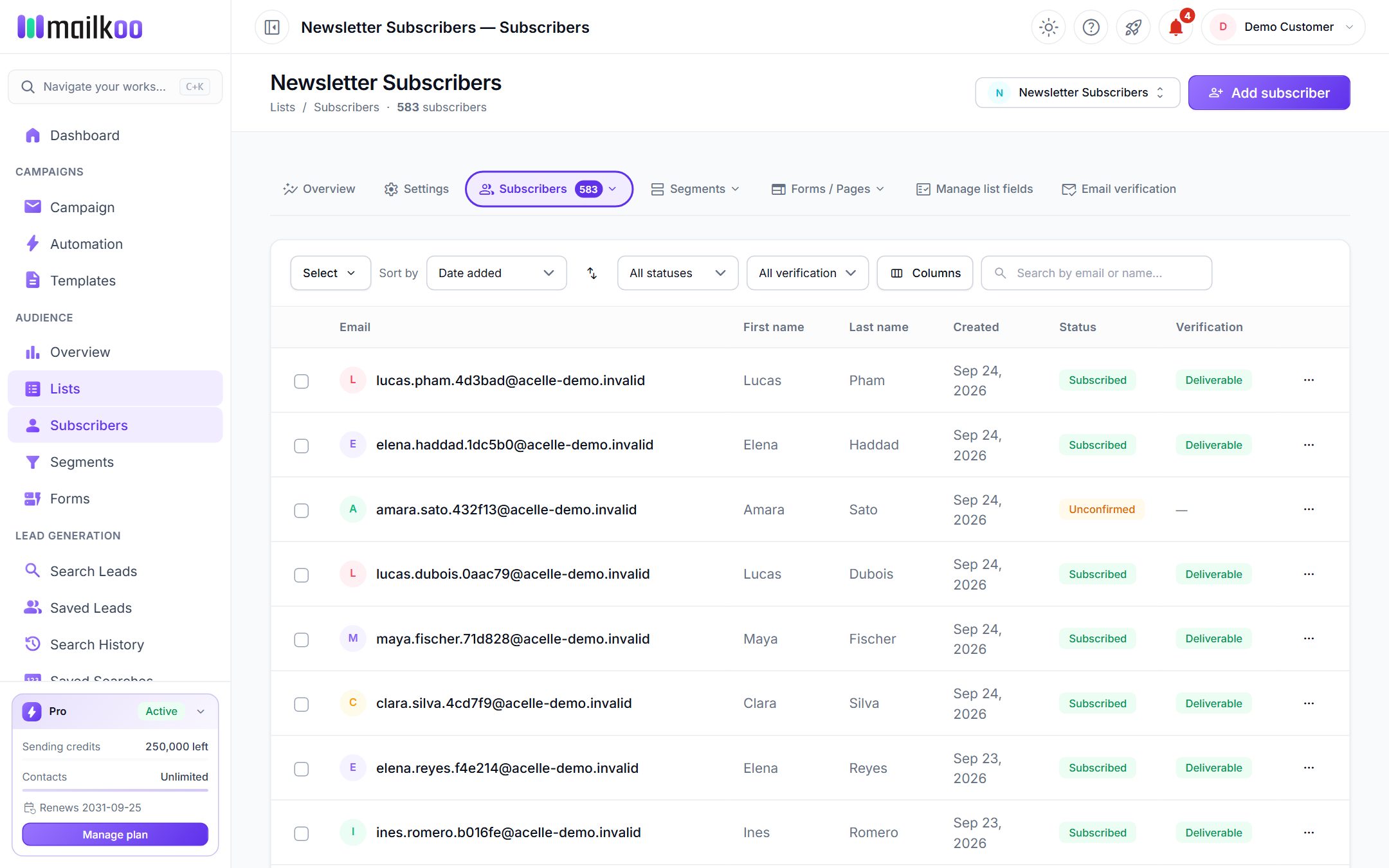Open actions menu for clara.silva row
Viewport: 1389px width, 868px height.
[x=1309, y=703]
